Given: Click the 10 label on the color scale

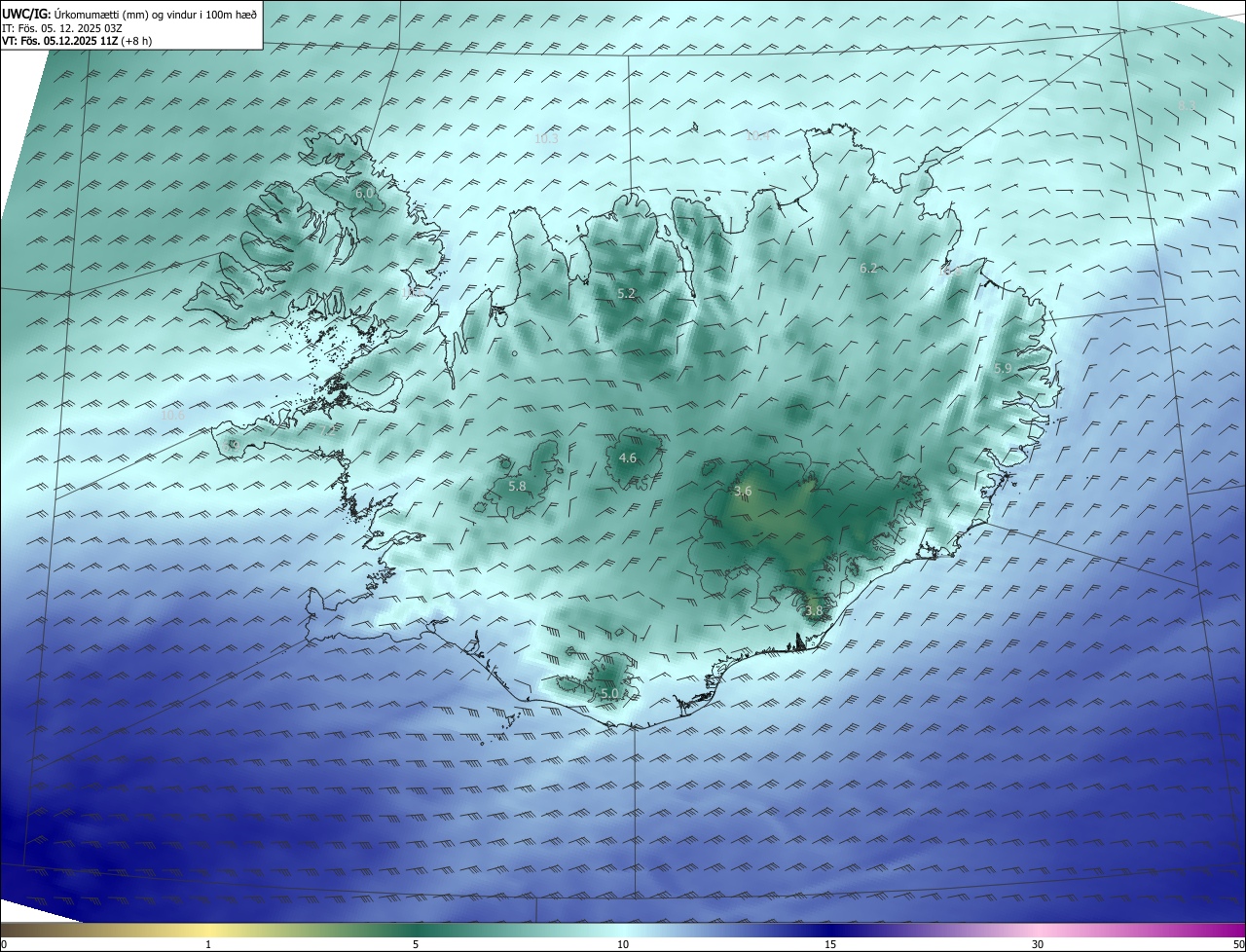Looking at the screenshot, I should (x=623, y=944).
